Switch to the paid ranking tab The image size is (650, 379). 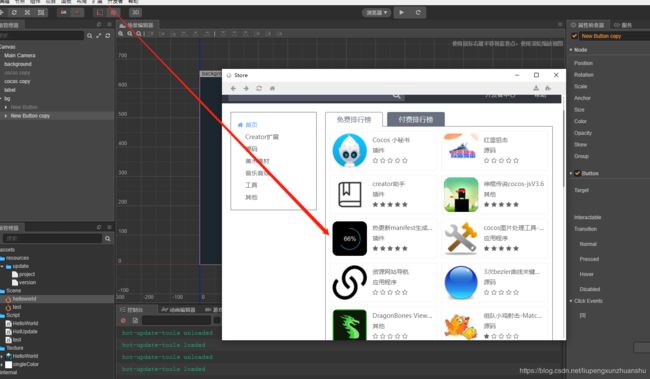pos(416,119)
